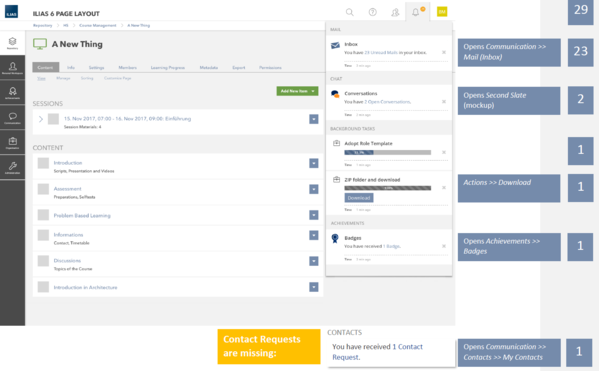Open the Discussions item actions dropdown
Screen dimensions: 599x371
click(314, 261)
